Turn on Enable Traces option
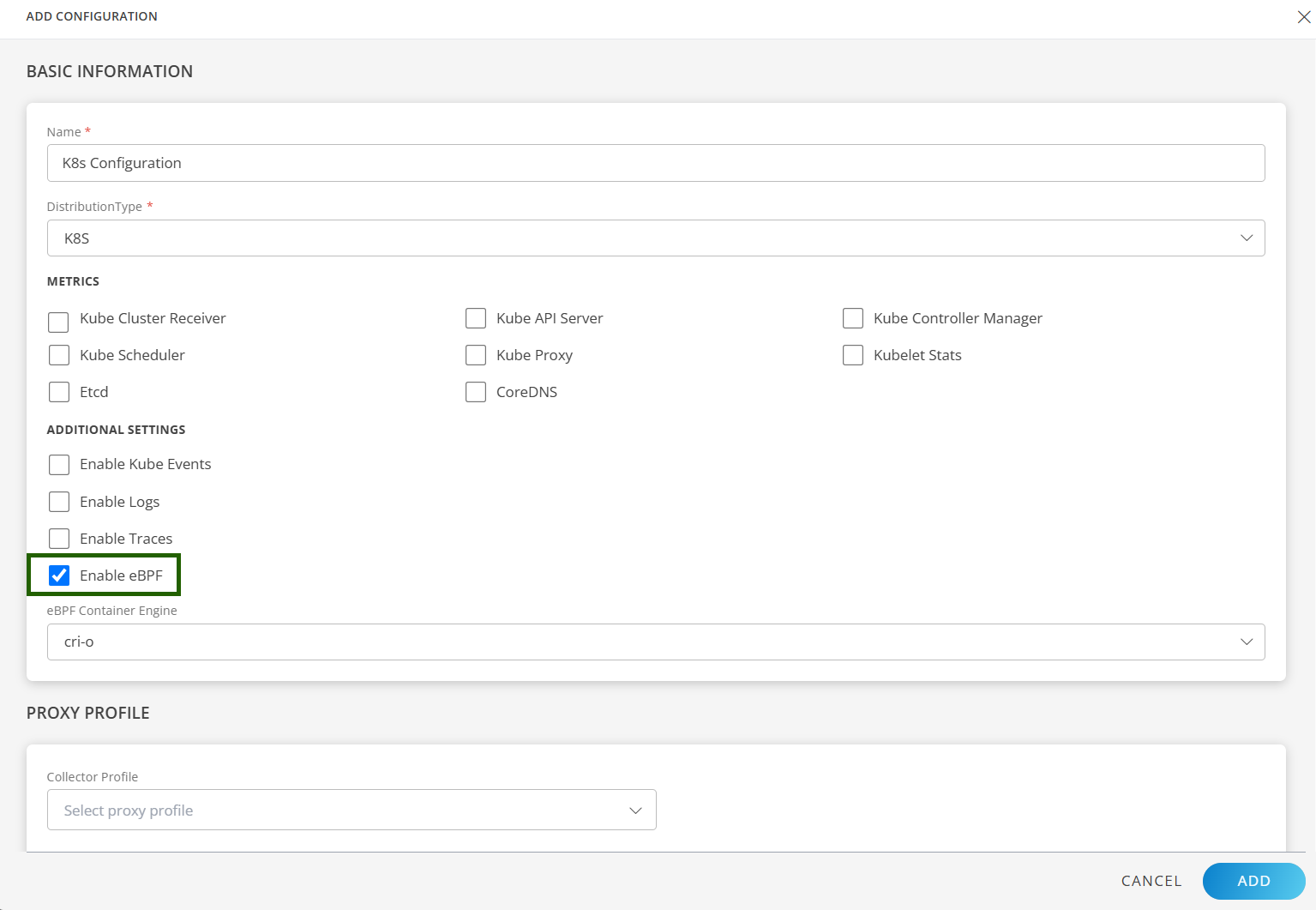The height and width of the screenshot is (910, 1316). pos(59,539)
